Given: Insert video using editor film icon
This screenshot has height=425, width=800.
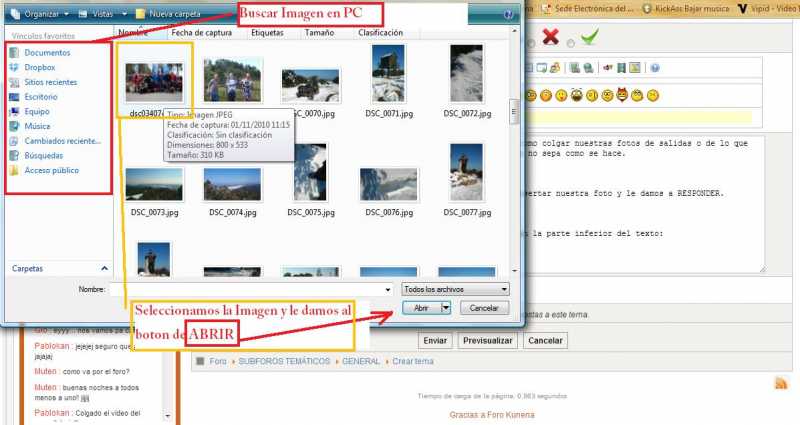Looking at the screenshot, I should tap(621, 68).
